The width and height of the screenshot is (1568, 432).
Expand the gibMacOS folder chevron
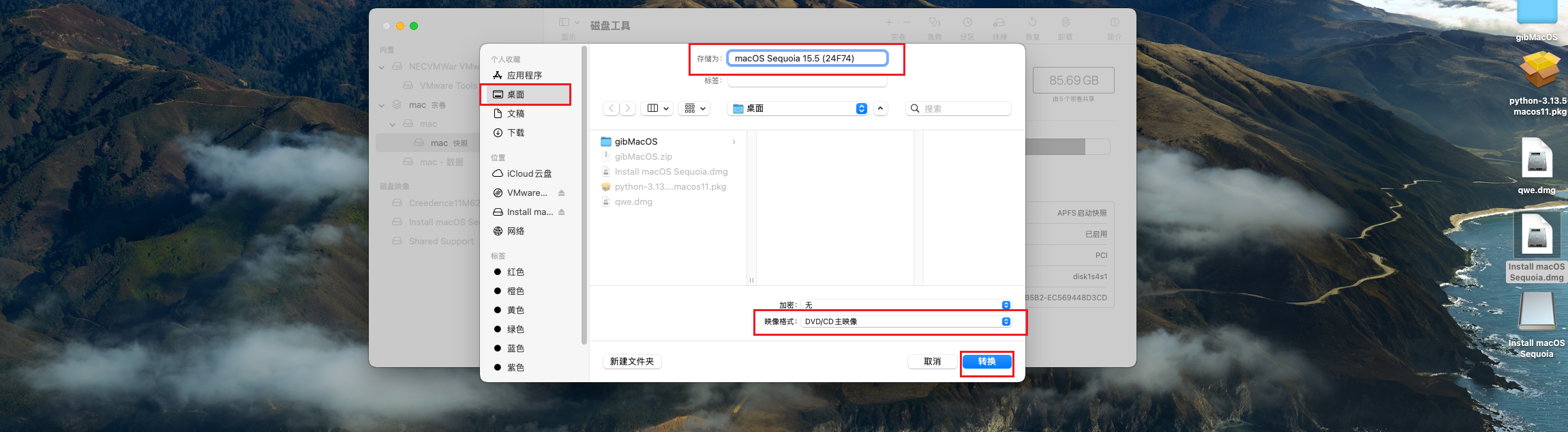coord(734,142)
